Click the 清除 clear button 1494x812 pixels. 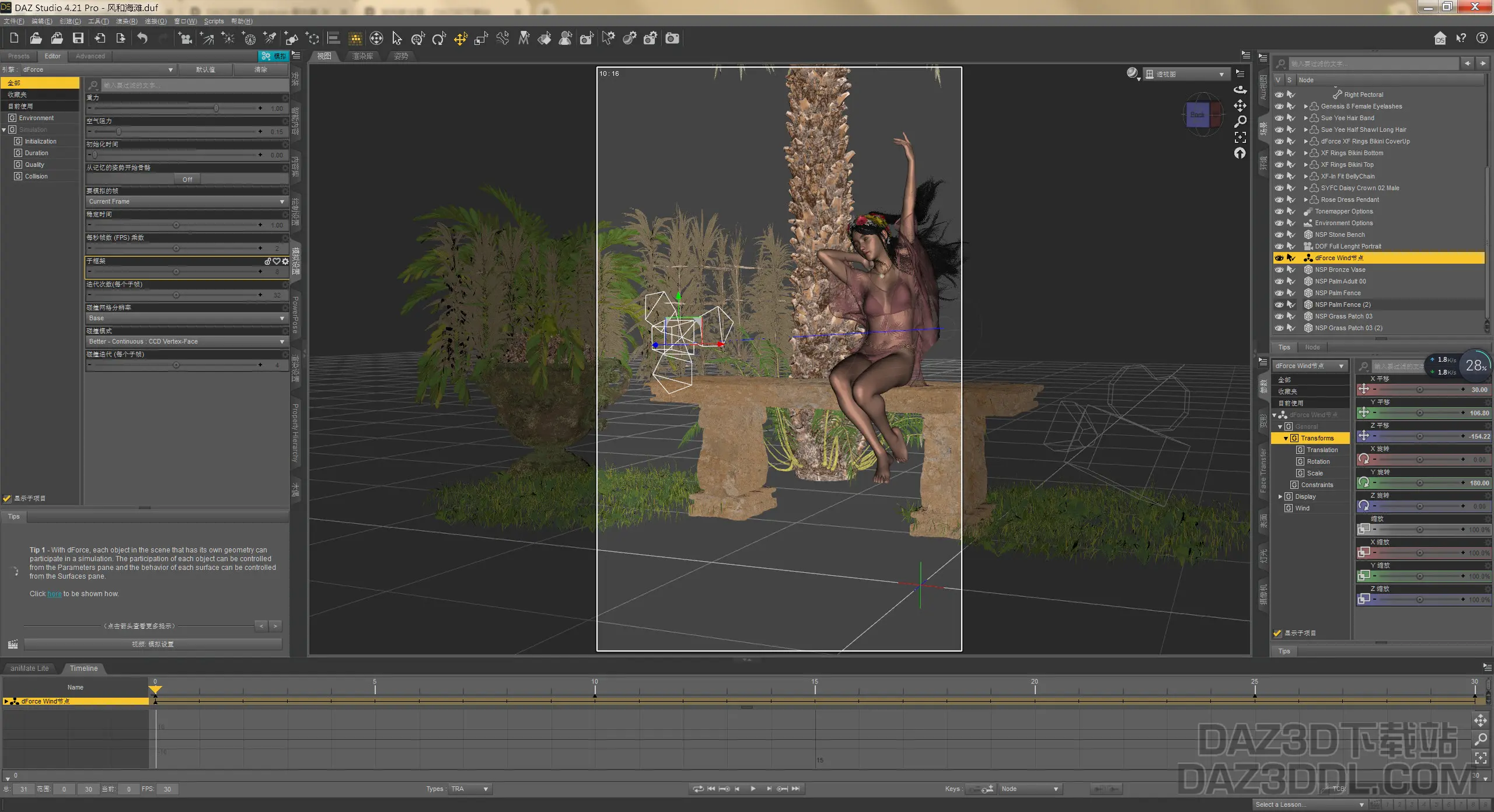(x=261, y=69)
